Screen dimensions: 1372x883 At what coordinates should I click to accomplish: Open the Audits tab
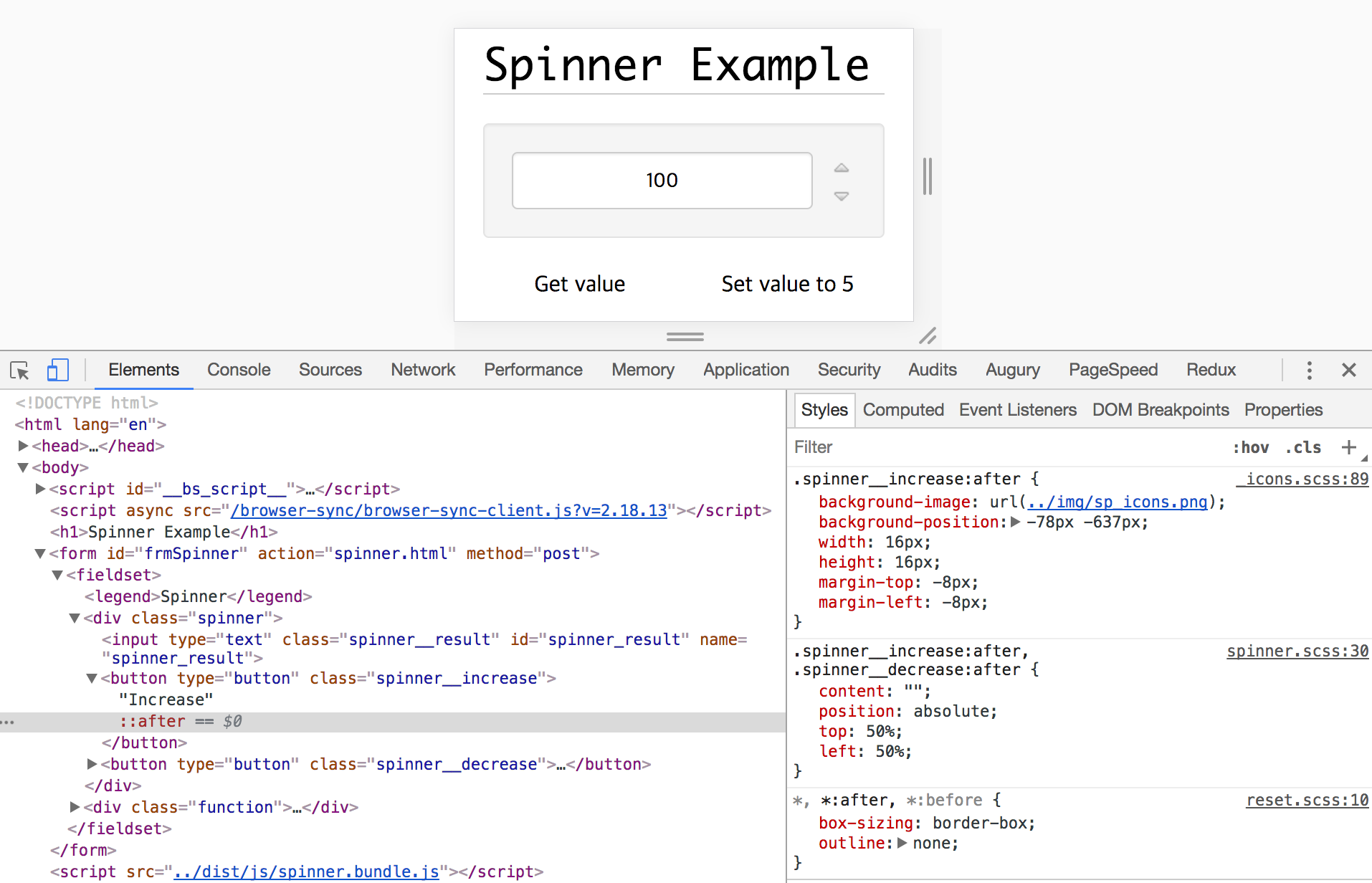pos(933,370)
